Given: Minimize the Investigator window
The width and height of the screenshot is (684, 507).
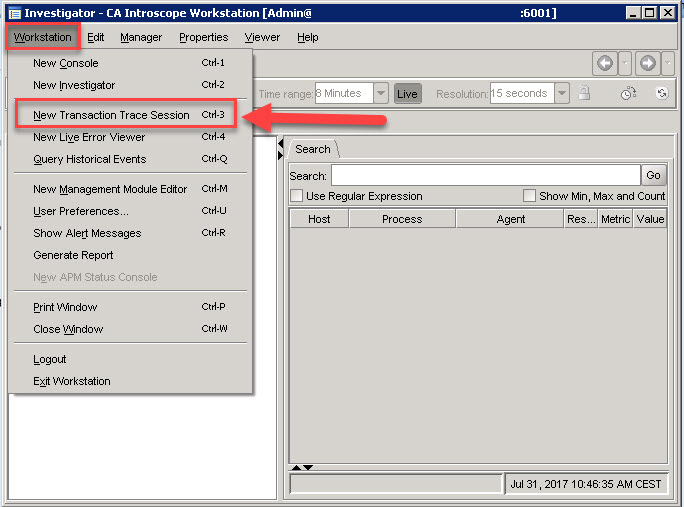Looking at the screenshot, I should coord(633,13).
